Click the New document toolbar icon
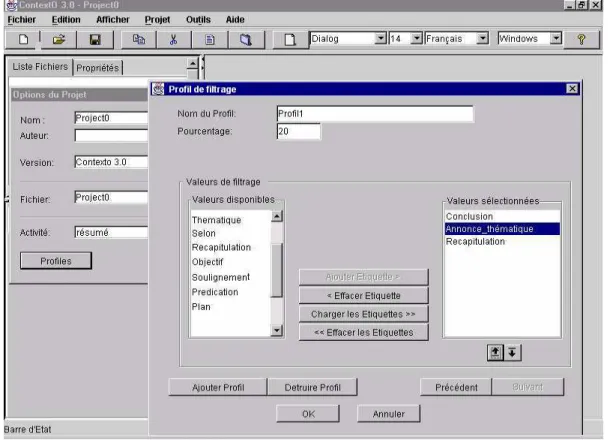This screenshot has width=610, height=440. pos(23,39)
